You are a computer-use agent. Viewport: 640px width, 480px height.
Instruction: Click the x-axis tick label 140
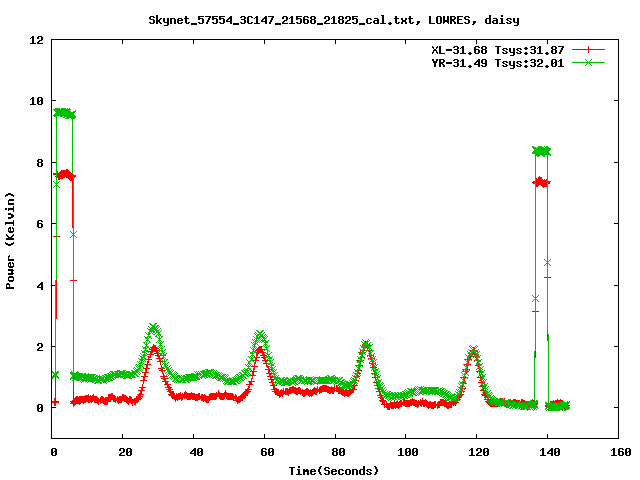coord(550,452)
